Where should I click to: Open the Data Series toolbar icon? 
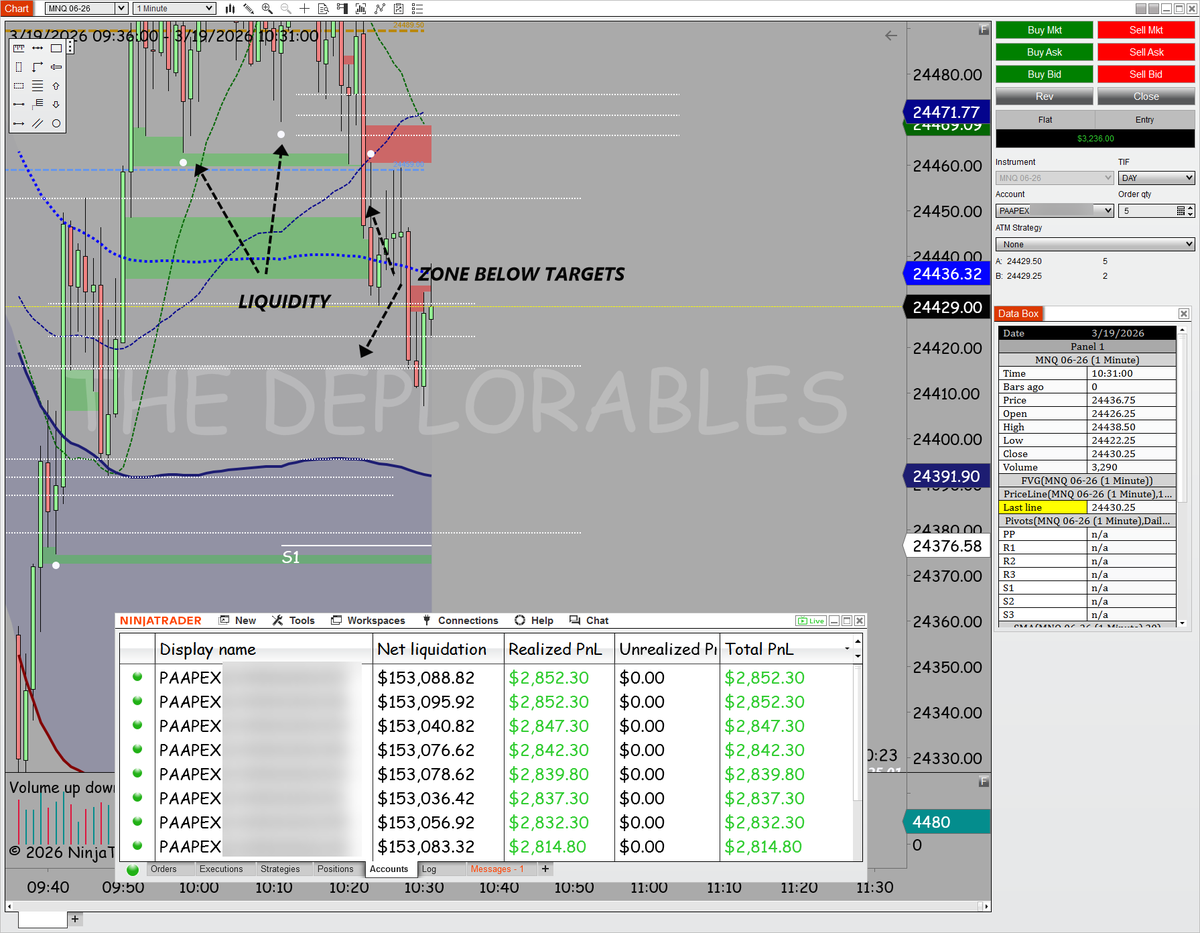point(361,8)
